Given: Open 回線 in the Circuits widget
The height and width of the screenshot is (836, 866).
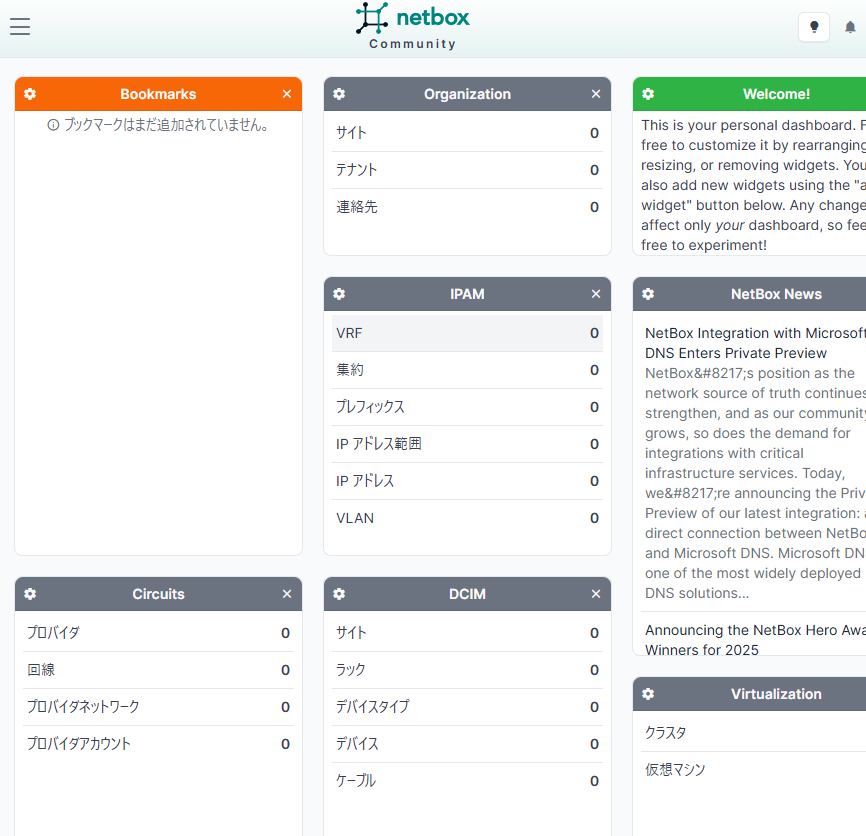Looking at the screenshot, I should (158, 670).
